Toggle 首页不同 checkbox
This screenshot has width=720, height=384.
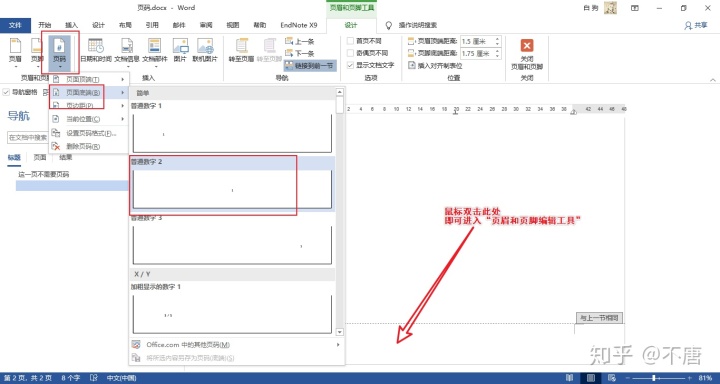351,41
